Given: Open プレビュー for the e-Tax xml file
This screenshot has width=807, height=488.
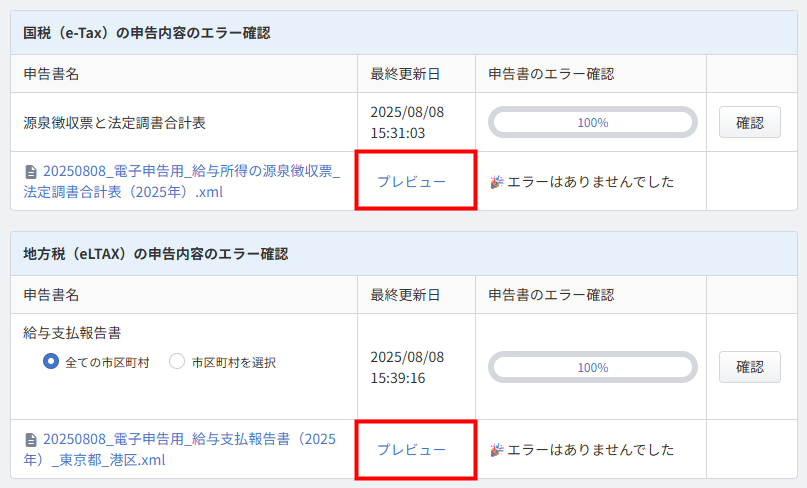Looking at the screenshot, I should pos(411,182).
